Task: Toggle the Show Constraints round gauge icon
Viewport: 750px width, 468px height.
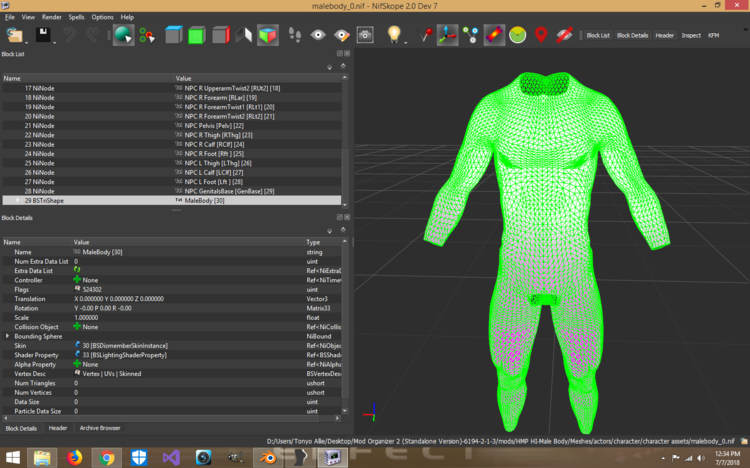Action: coord(518,35)
